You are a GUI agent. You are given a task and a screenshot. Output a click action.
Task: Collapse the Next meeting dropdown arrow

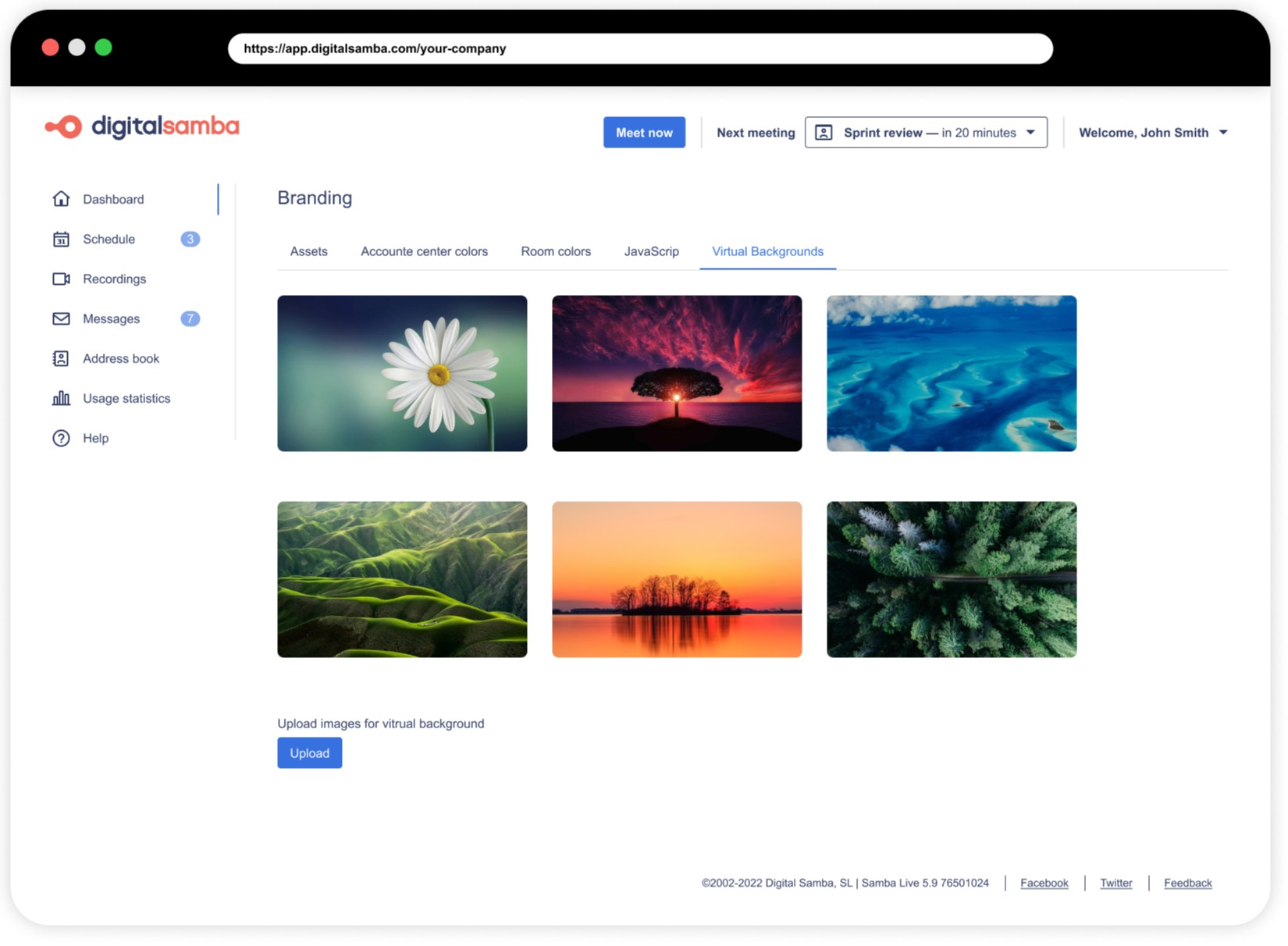click(1032, 132)
